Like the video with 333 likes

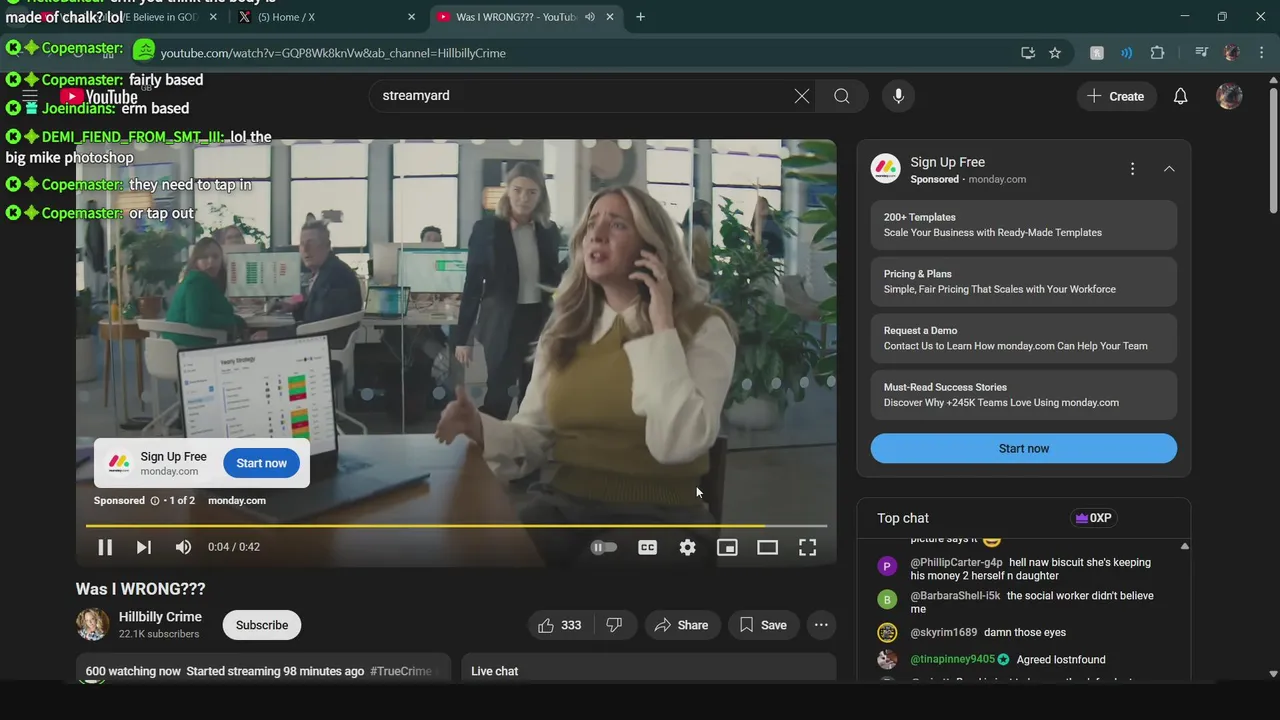click(560, 625)
